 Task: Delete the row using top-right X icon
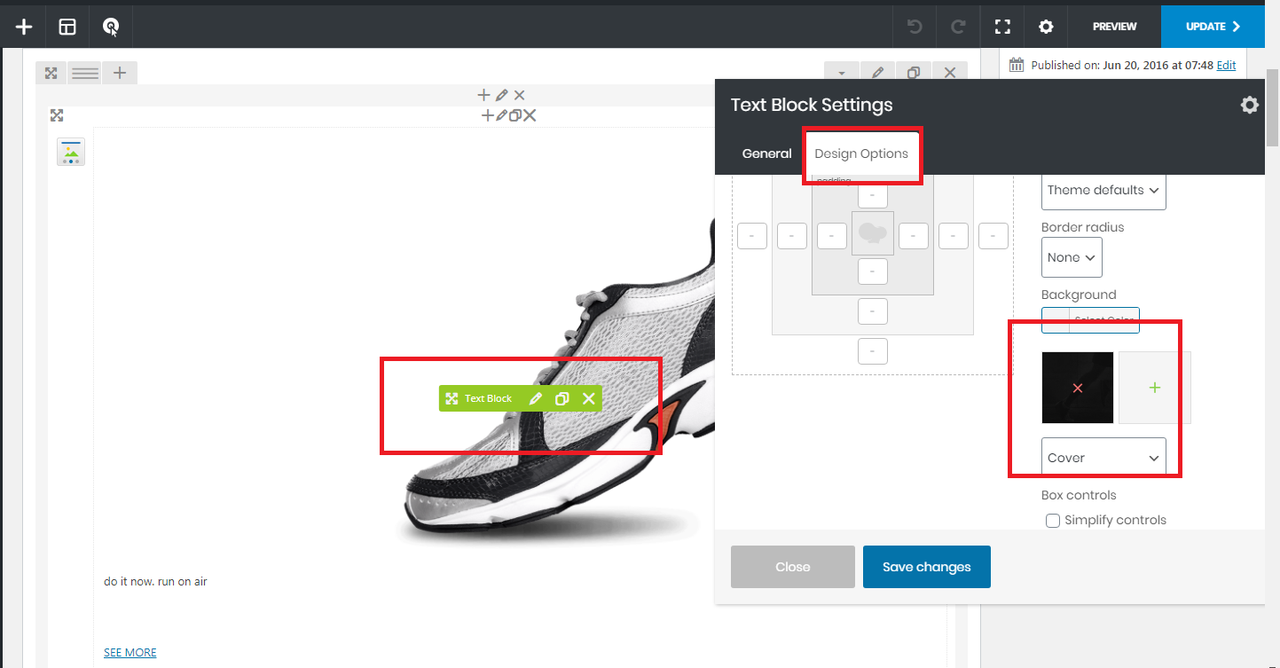click(949, 73)
